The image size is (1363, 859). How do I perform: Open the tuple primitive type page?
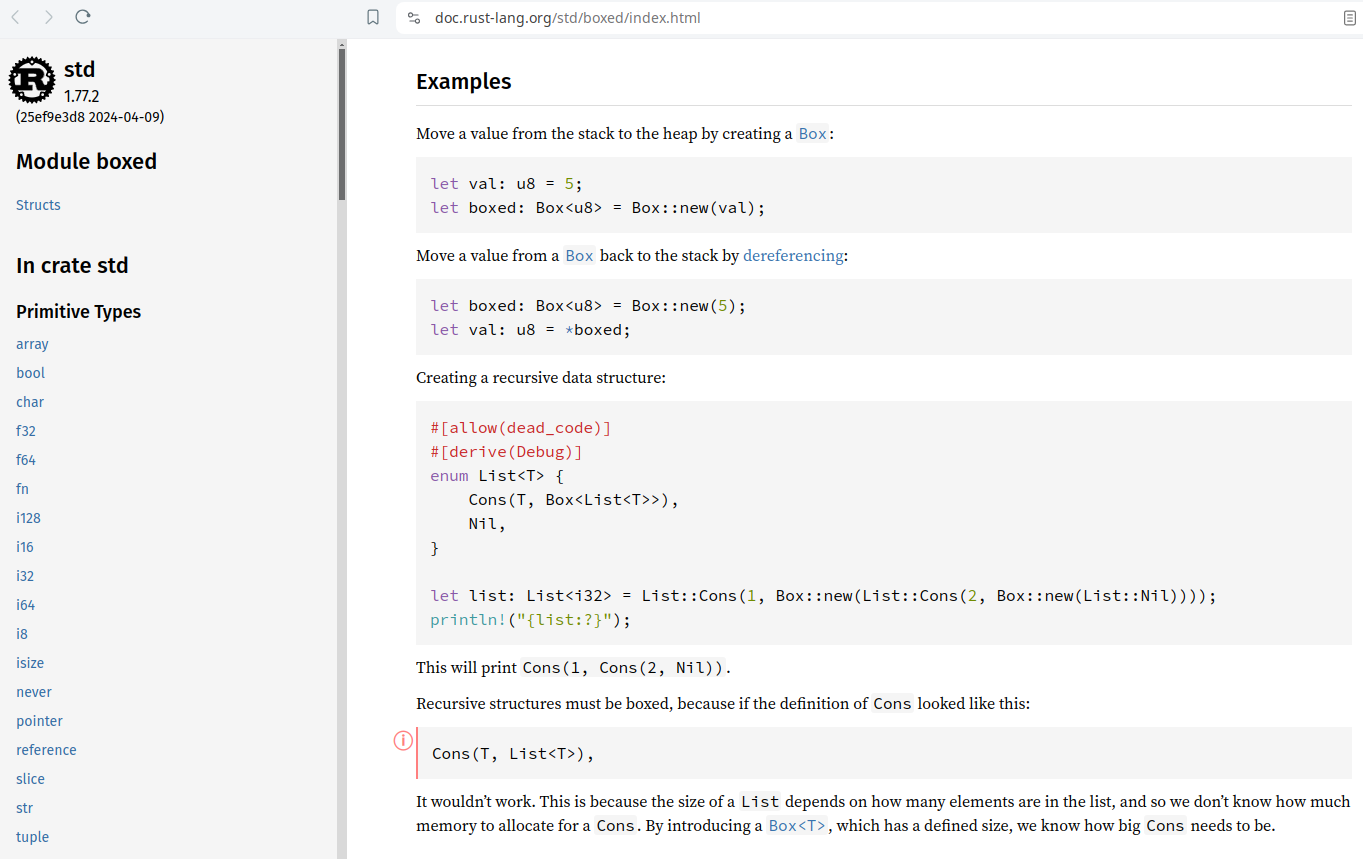(x=32, y=837)
